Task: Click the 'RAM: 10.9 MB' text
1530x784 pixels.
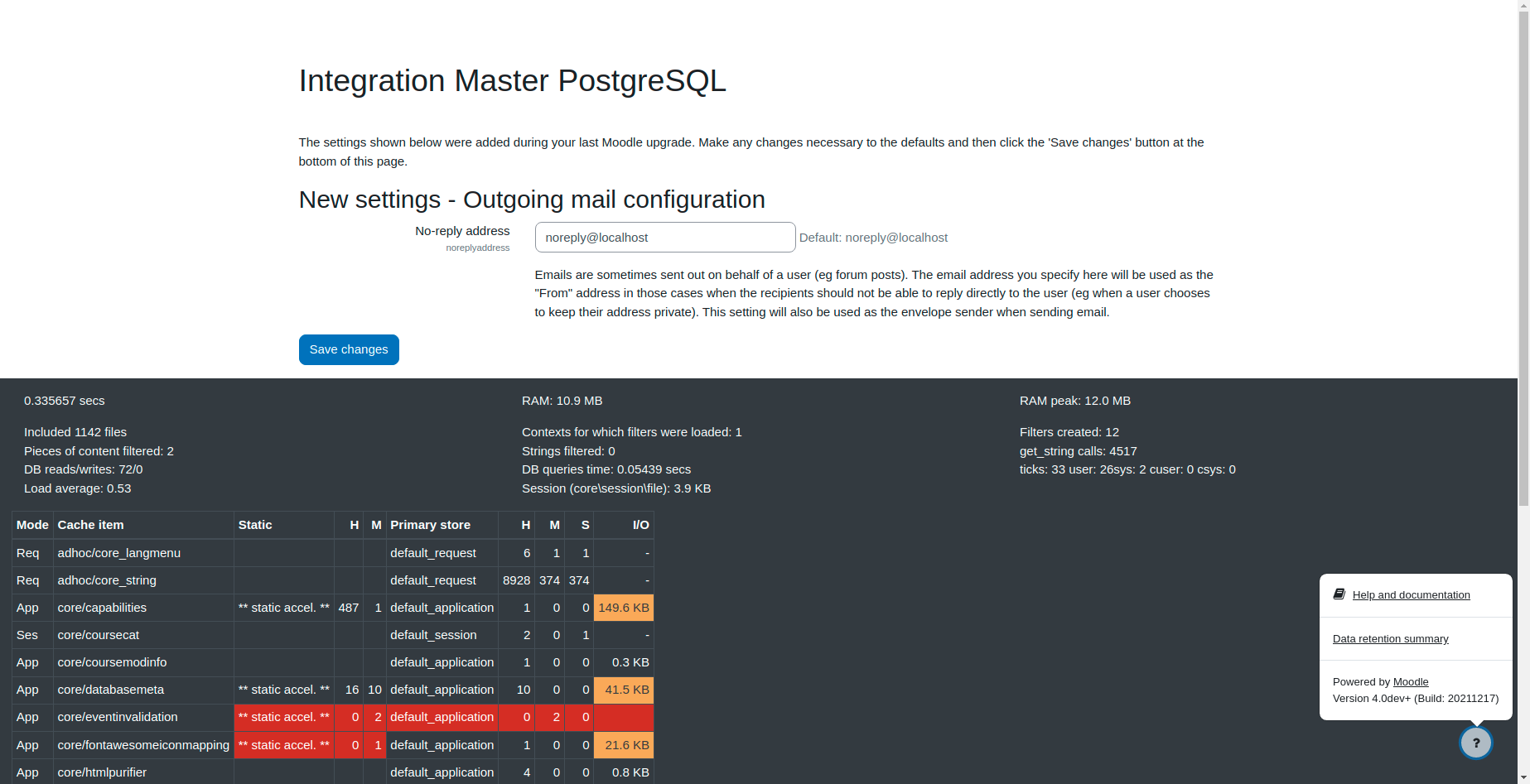Action: pyautogui.click(x=562, y=401)
